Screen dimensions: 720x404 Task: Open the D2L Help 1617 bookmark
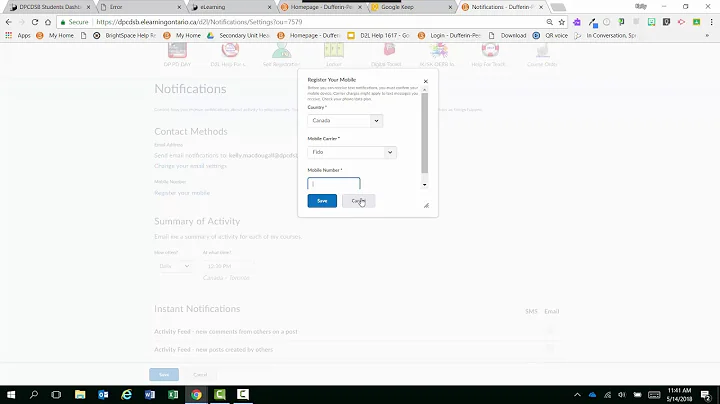(378, 35)
